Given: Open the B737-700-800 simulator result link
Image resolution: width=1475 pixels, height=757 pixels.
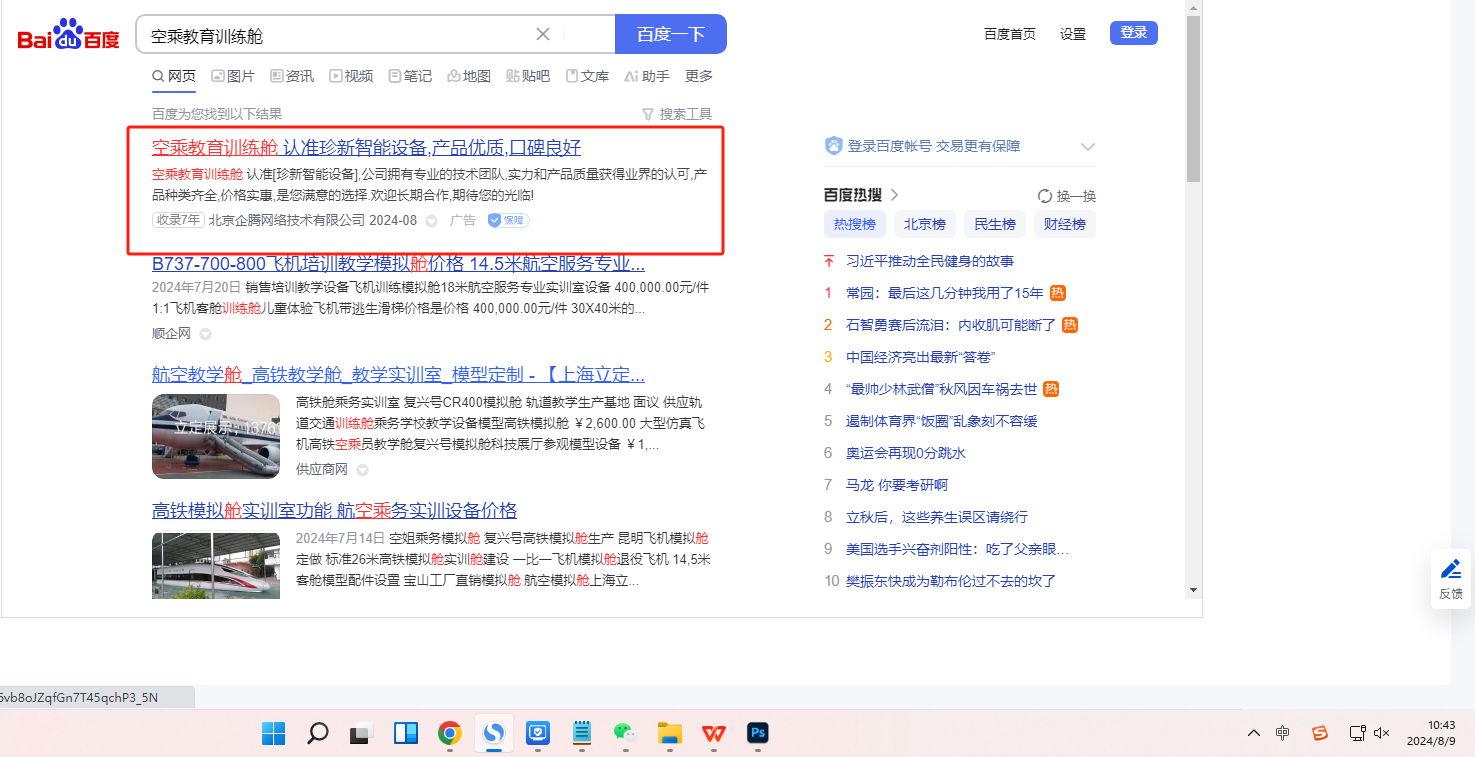Looking at the screenshot, I should coord(398,264).
